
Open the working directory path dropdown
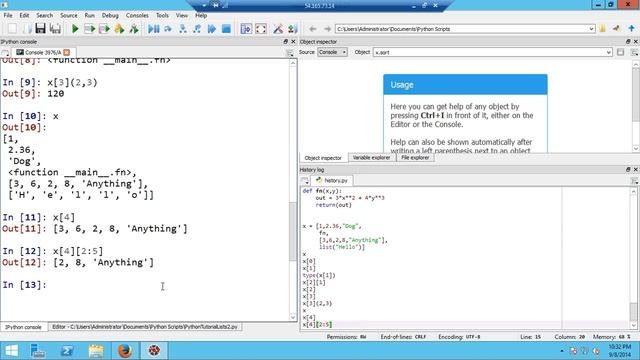click(591, 29)
